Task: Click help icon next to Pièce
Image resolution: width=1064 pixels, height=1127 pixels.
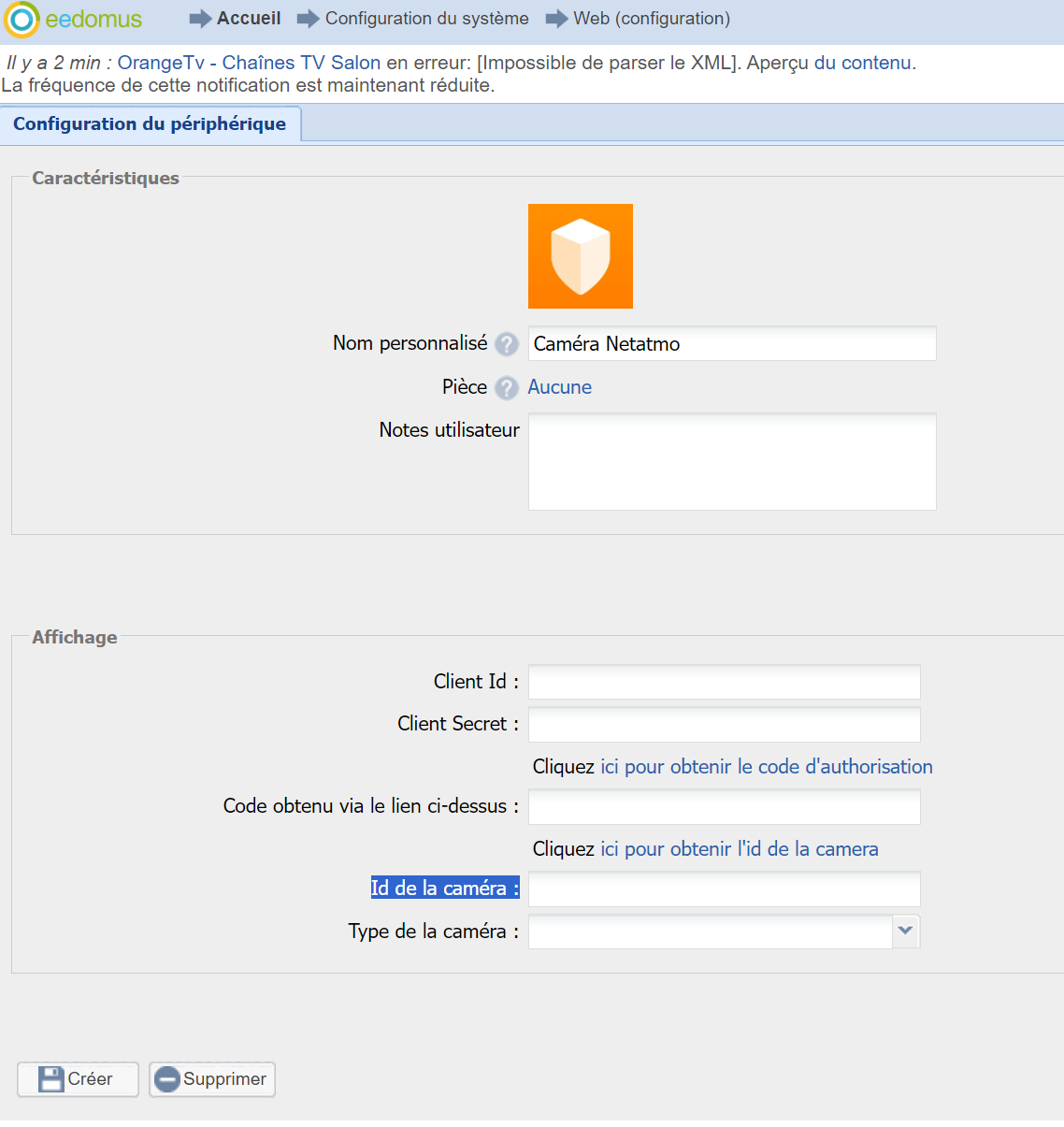Action: (506, 387)
